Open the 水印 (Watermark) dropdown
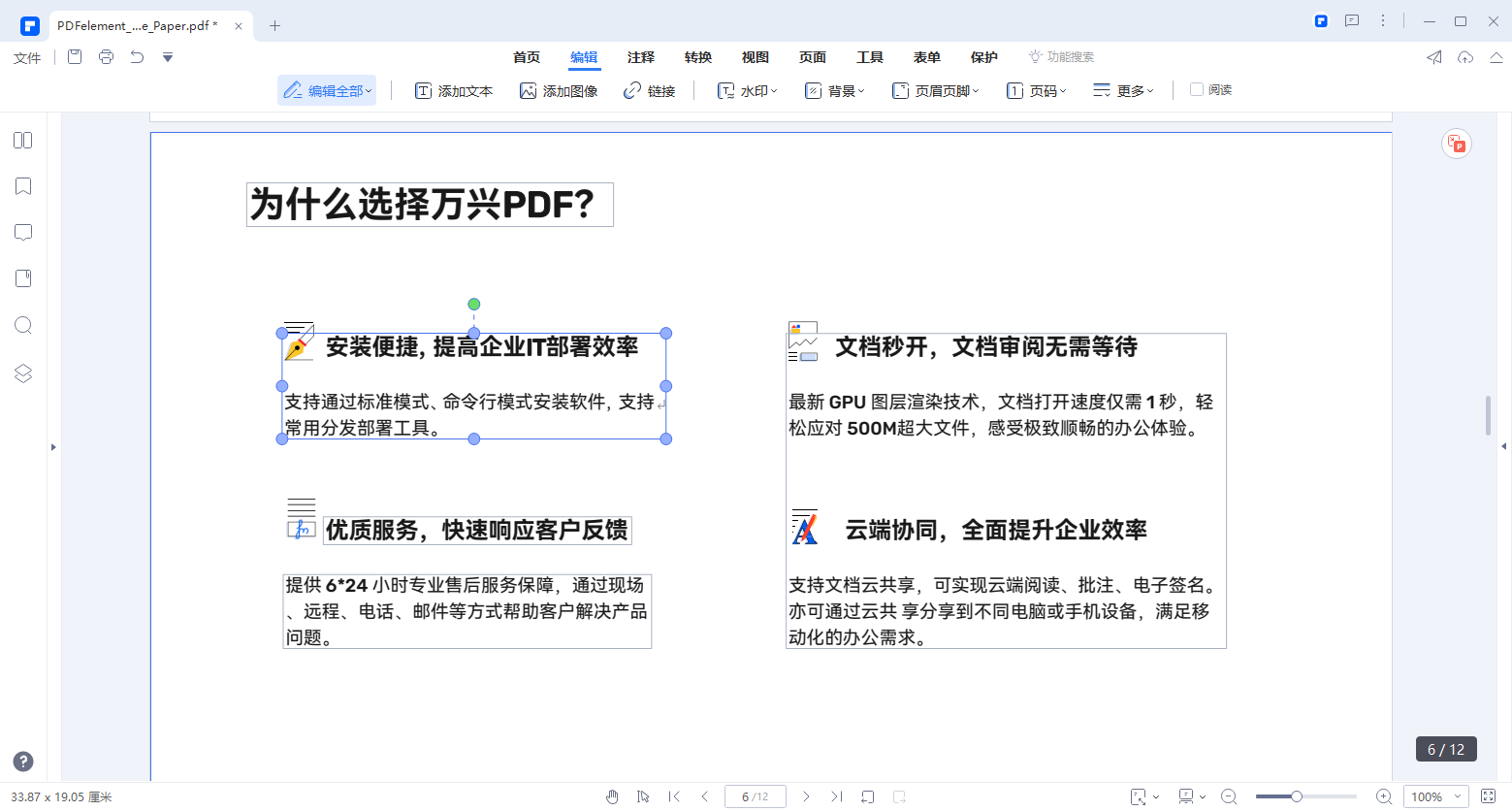Screen dimensions: 1512x811 [748, 89]
